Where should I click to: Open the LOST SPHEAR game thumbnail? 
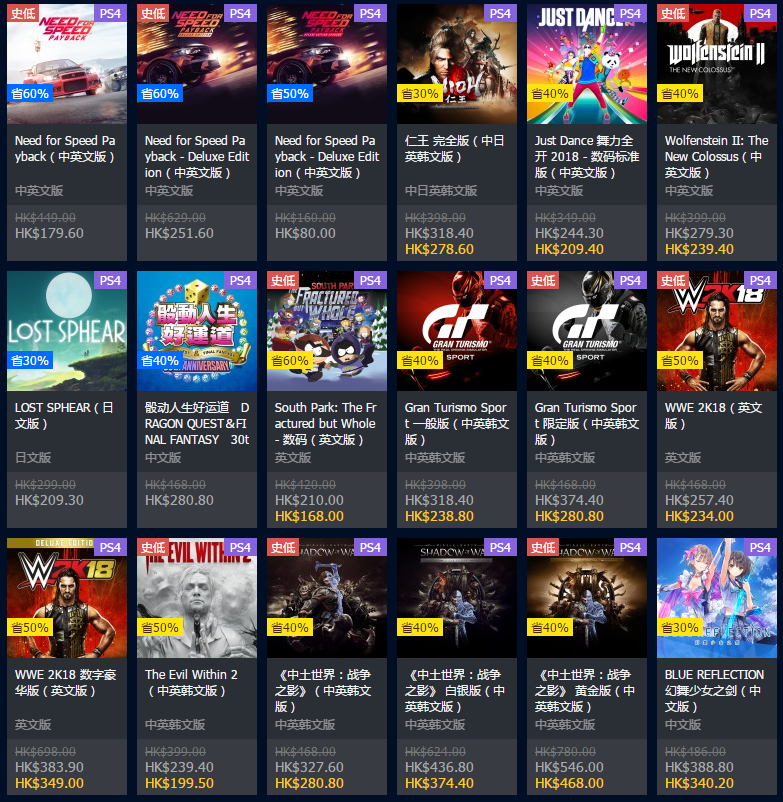click(67, 331)
